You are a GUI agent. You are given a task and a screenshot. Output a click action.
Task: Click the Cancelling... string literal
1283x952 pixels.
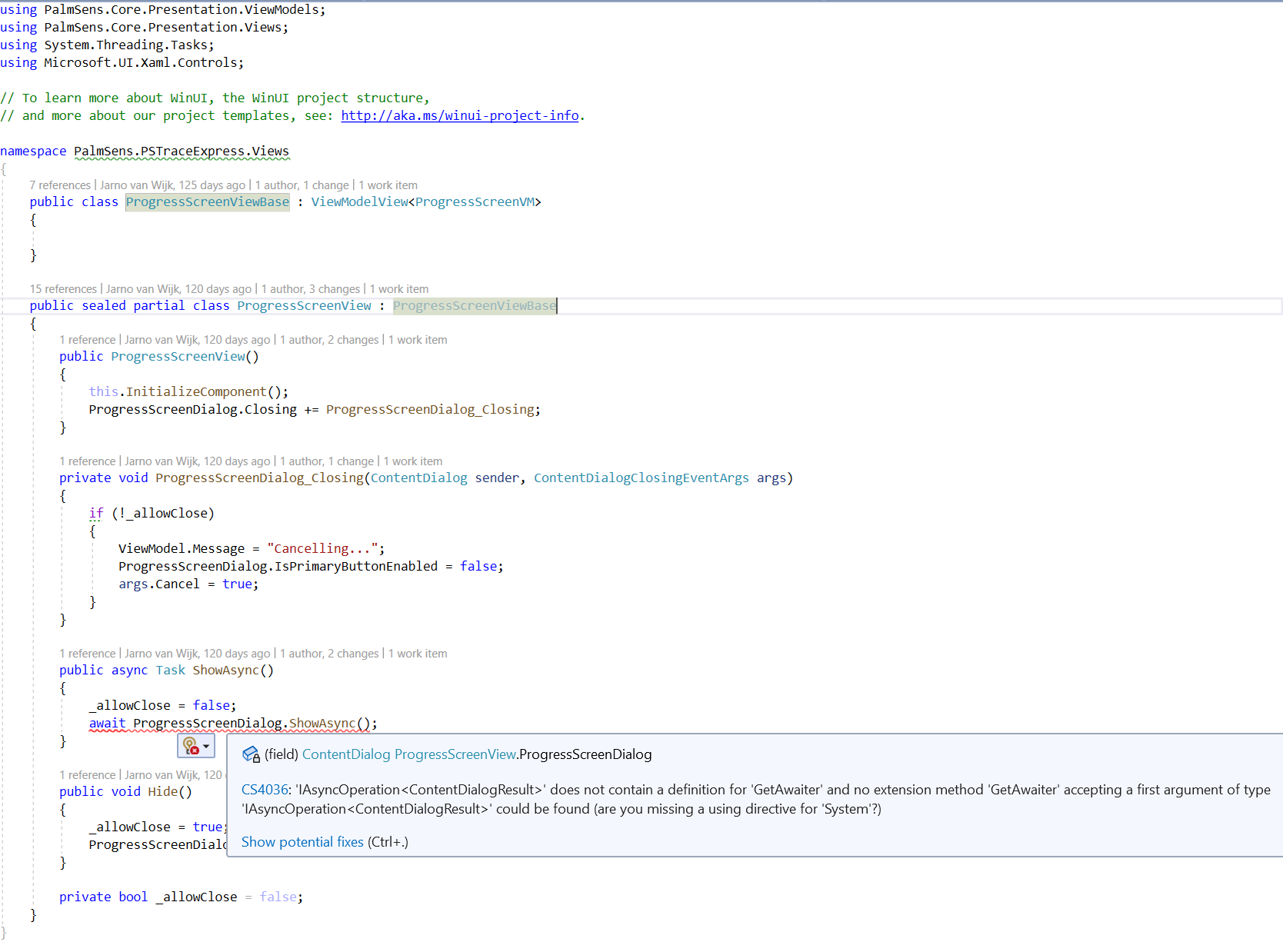tap(325, 548)
